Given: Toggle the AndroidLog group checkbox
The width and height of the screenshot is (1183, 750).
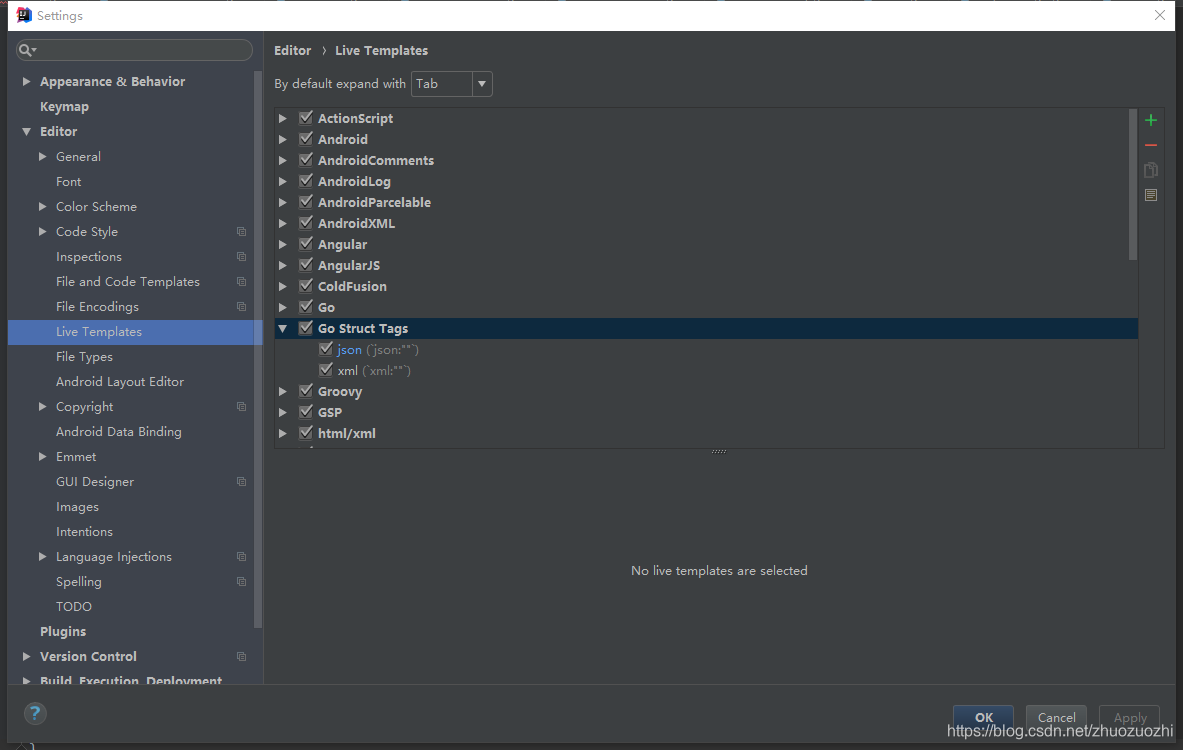Looking at the screenshot, I should 306,181.
